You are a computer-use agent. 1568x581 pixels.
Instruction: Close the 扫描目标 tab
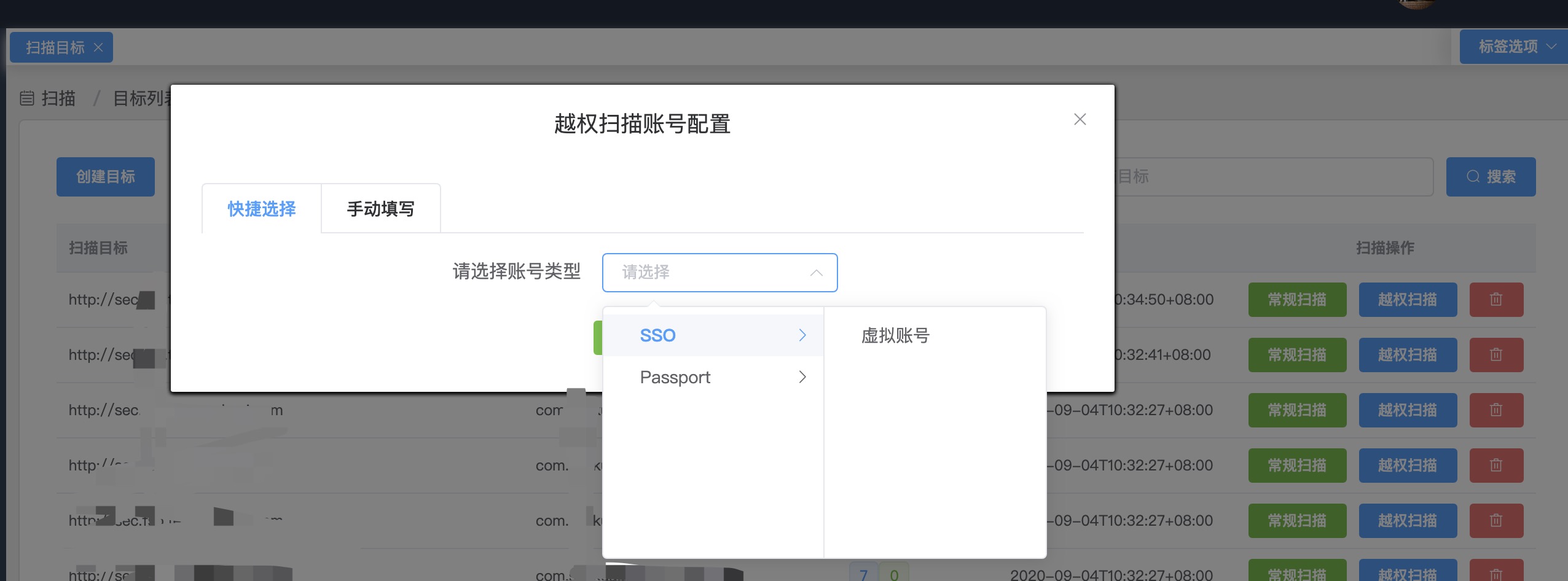click(x=98, y=47)
